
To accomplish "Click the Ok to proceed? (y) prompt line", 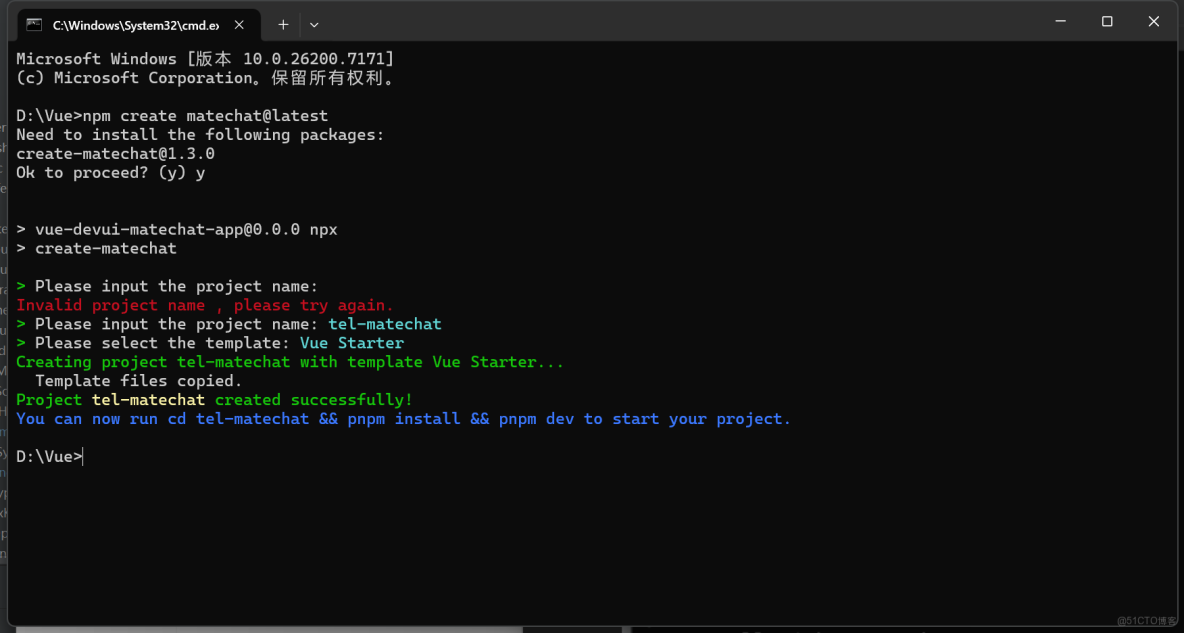I will coord(110,172).
